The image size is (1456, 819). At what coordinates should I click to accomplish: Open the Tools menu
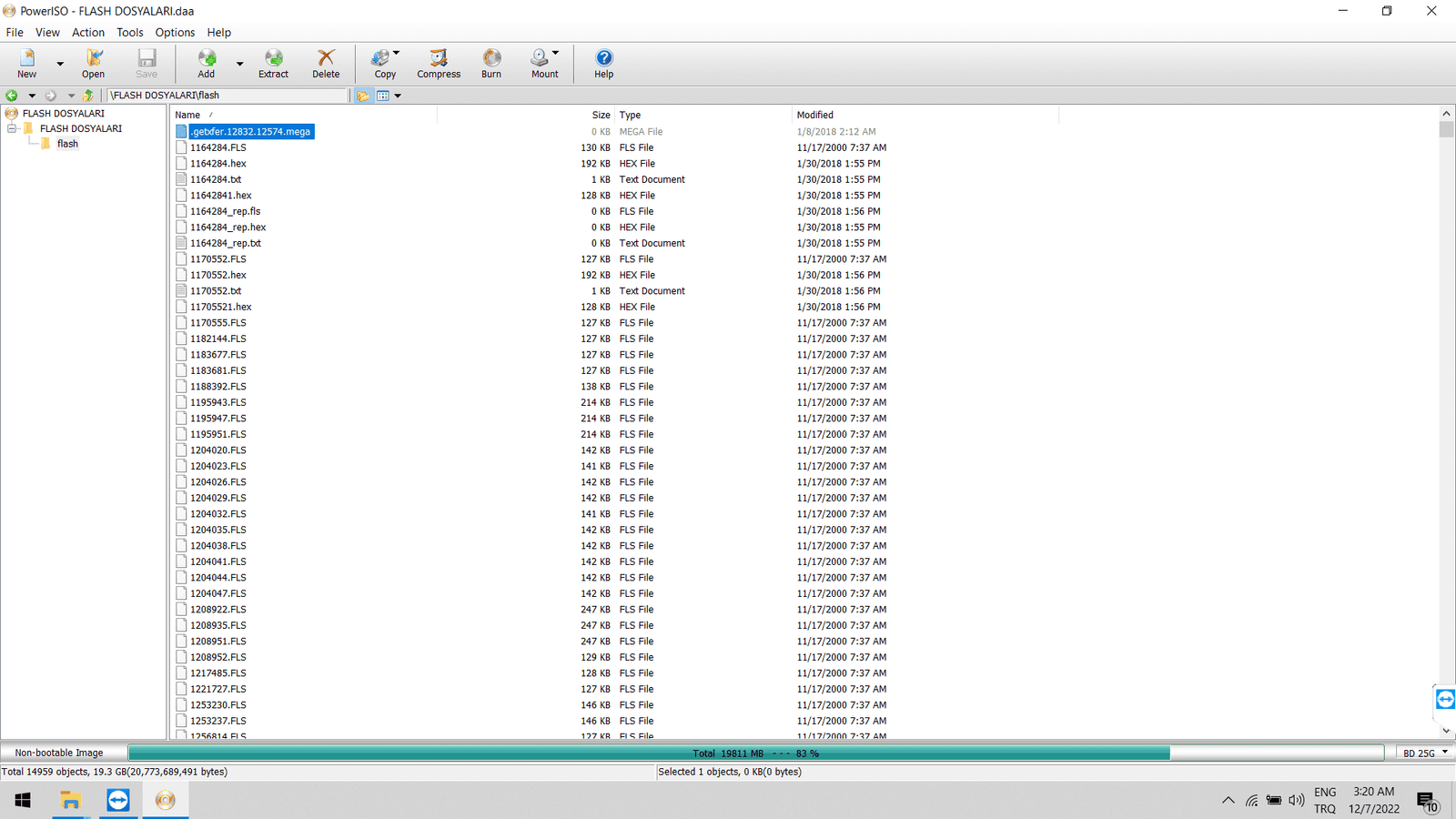click(x=129, y=32)
